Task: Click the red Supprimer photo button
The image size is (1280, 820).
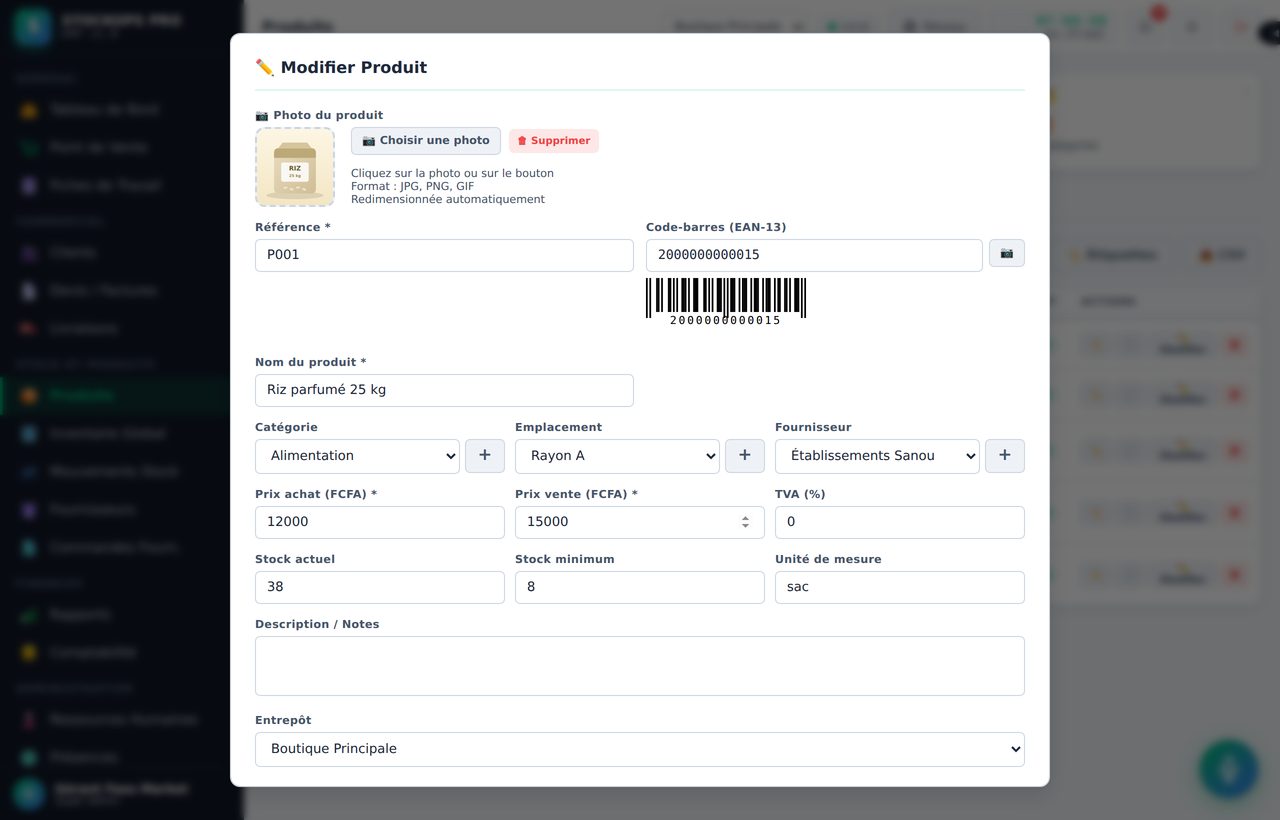Action: click(x=554, y=141)
